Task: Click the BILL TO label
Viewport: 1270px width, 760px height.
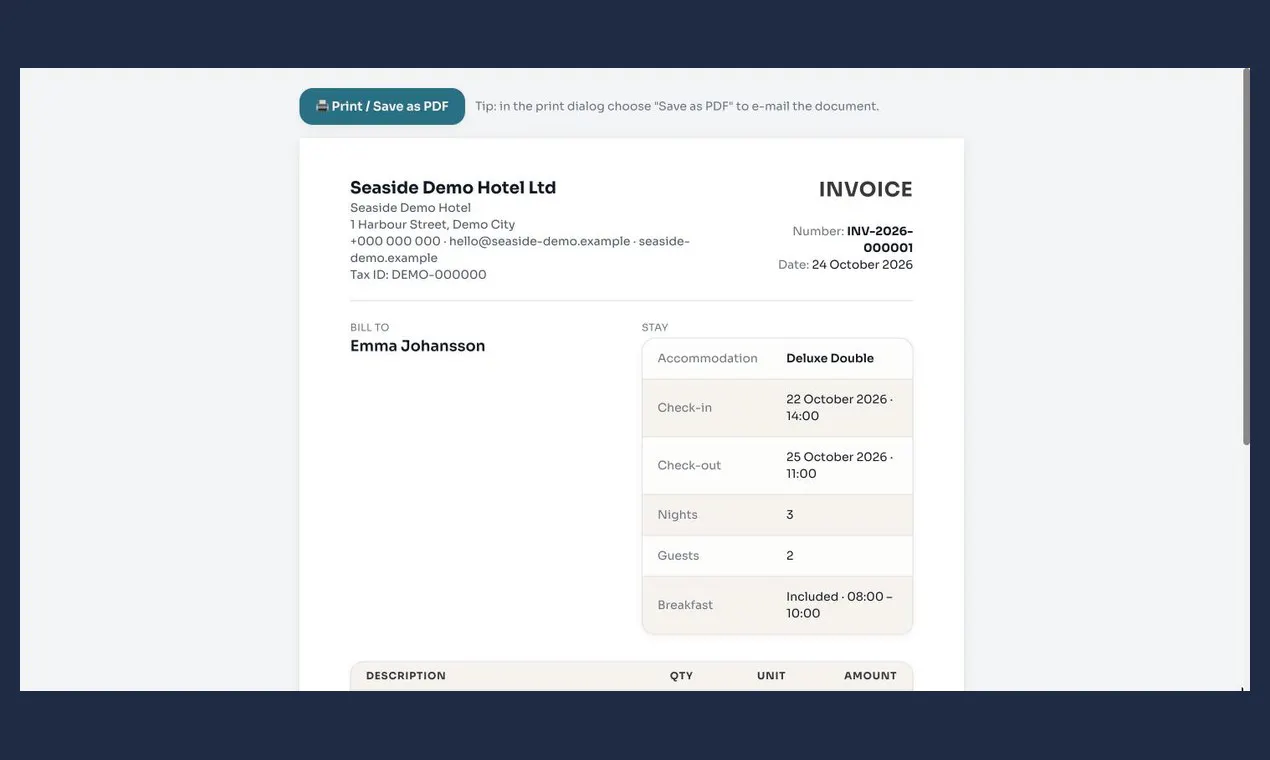Action: pos(369,327)
